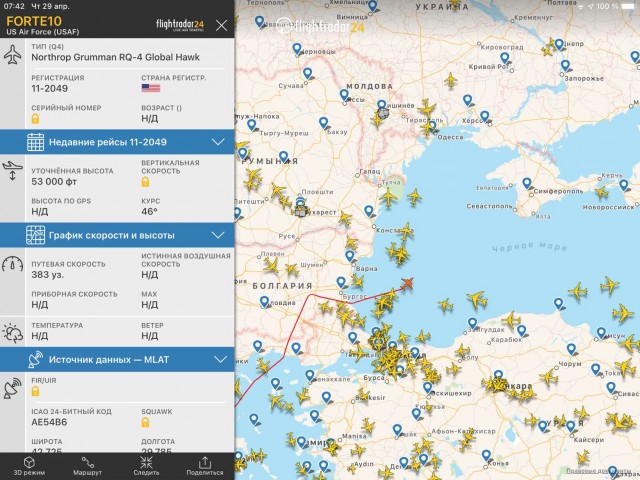The height and width of the screenshot is (480, 640).
Task: Tap the FORTE10 callsign title
Action: pos(34,21)
